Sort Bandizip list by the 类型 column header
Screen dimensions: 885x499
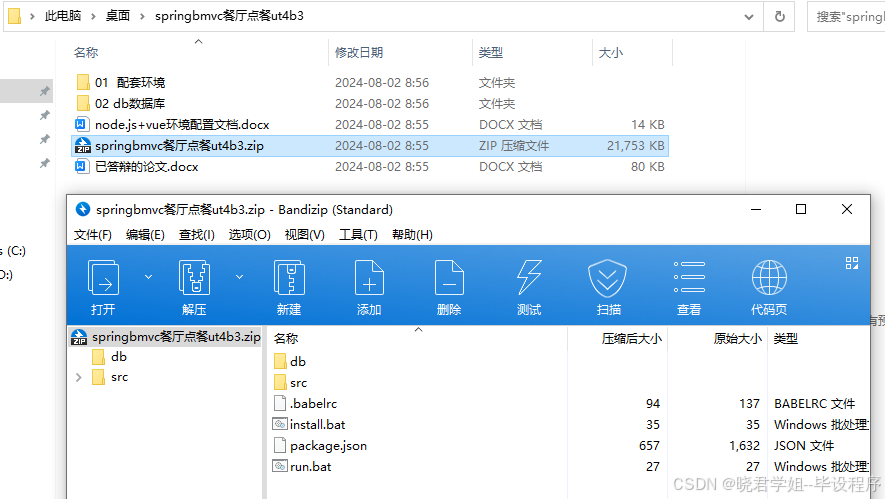click(786, 339)
